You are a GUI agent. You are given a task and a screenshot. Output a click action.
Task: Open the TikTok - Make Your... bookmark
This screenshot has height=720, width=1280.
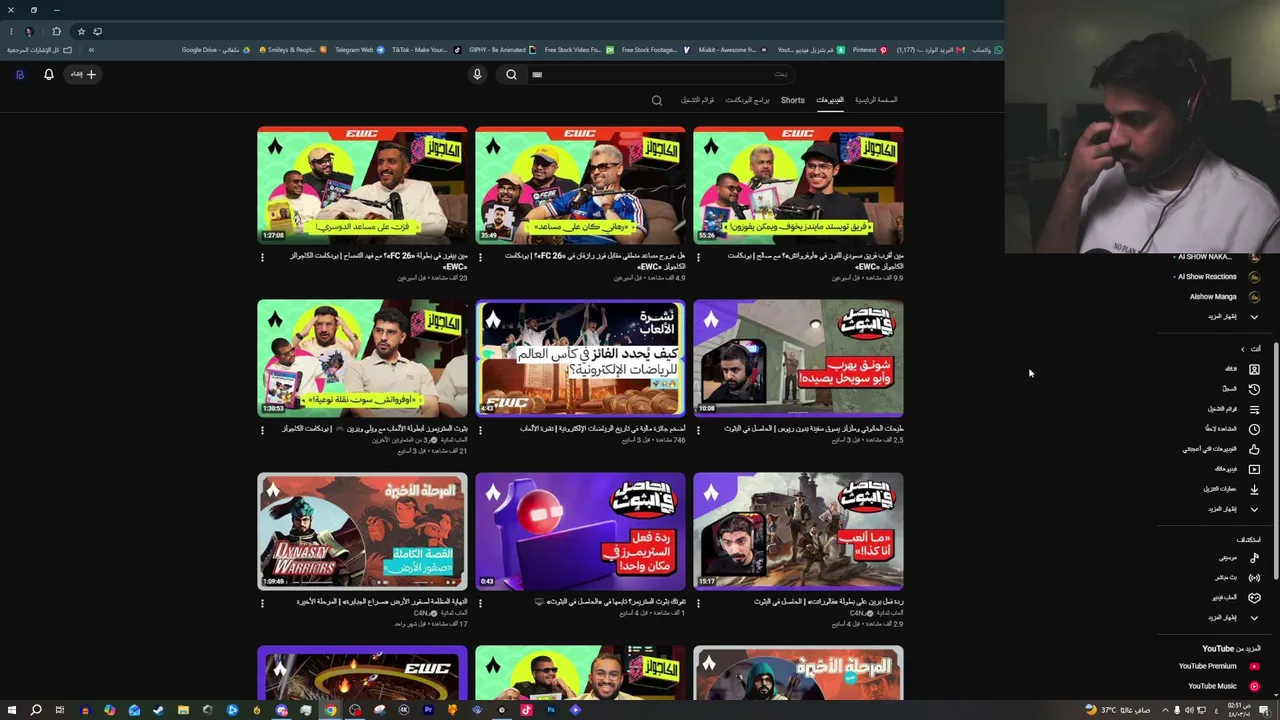(425, 50)
